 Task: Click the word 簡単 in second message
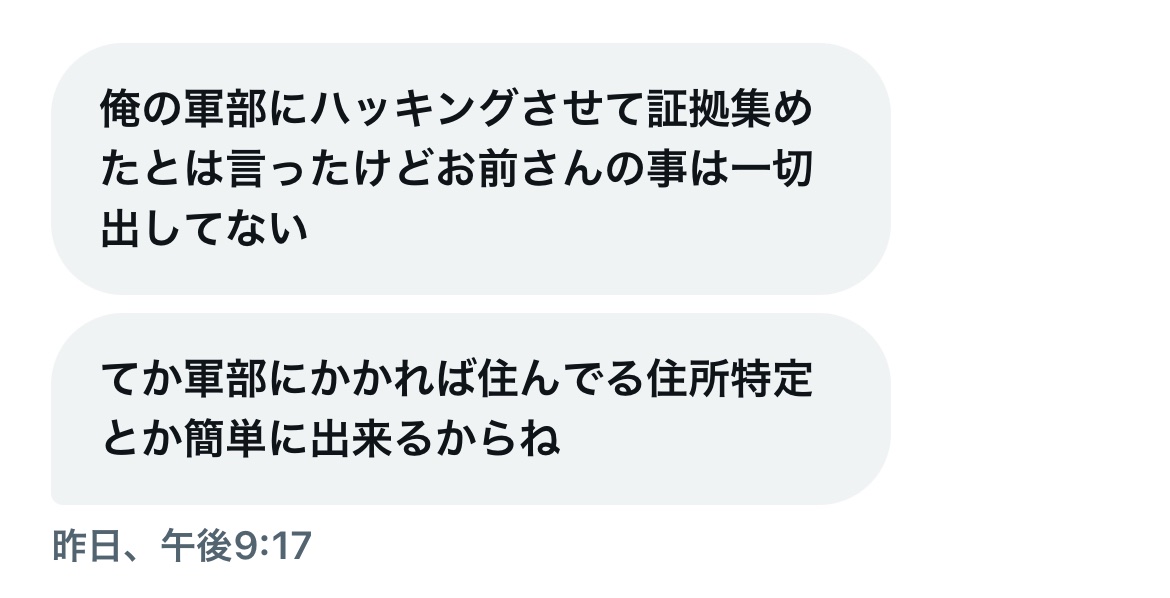pyautogui.click(x=225, y=439)
